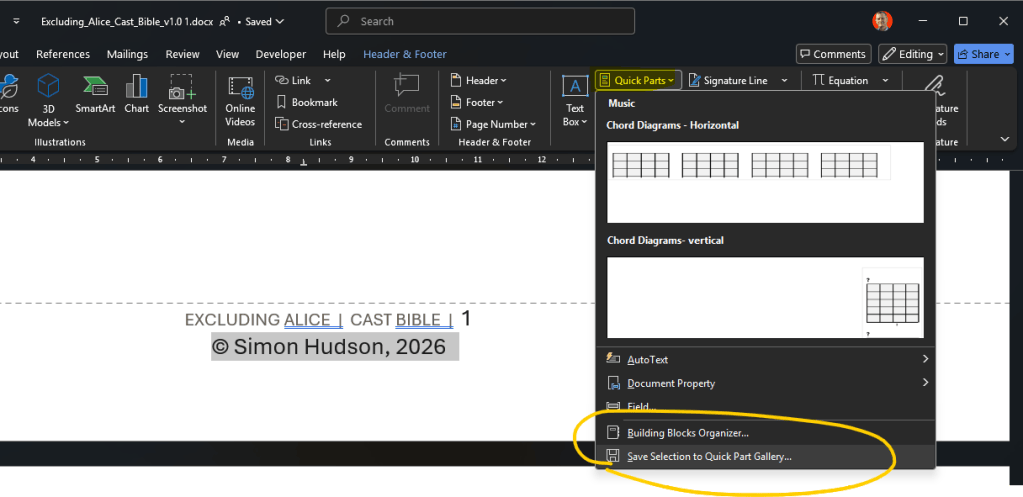Click the EXCLUDING ALICE footer text
The height and width of the screenshot is (497, 1023).
[257, 320]
